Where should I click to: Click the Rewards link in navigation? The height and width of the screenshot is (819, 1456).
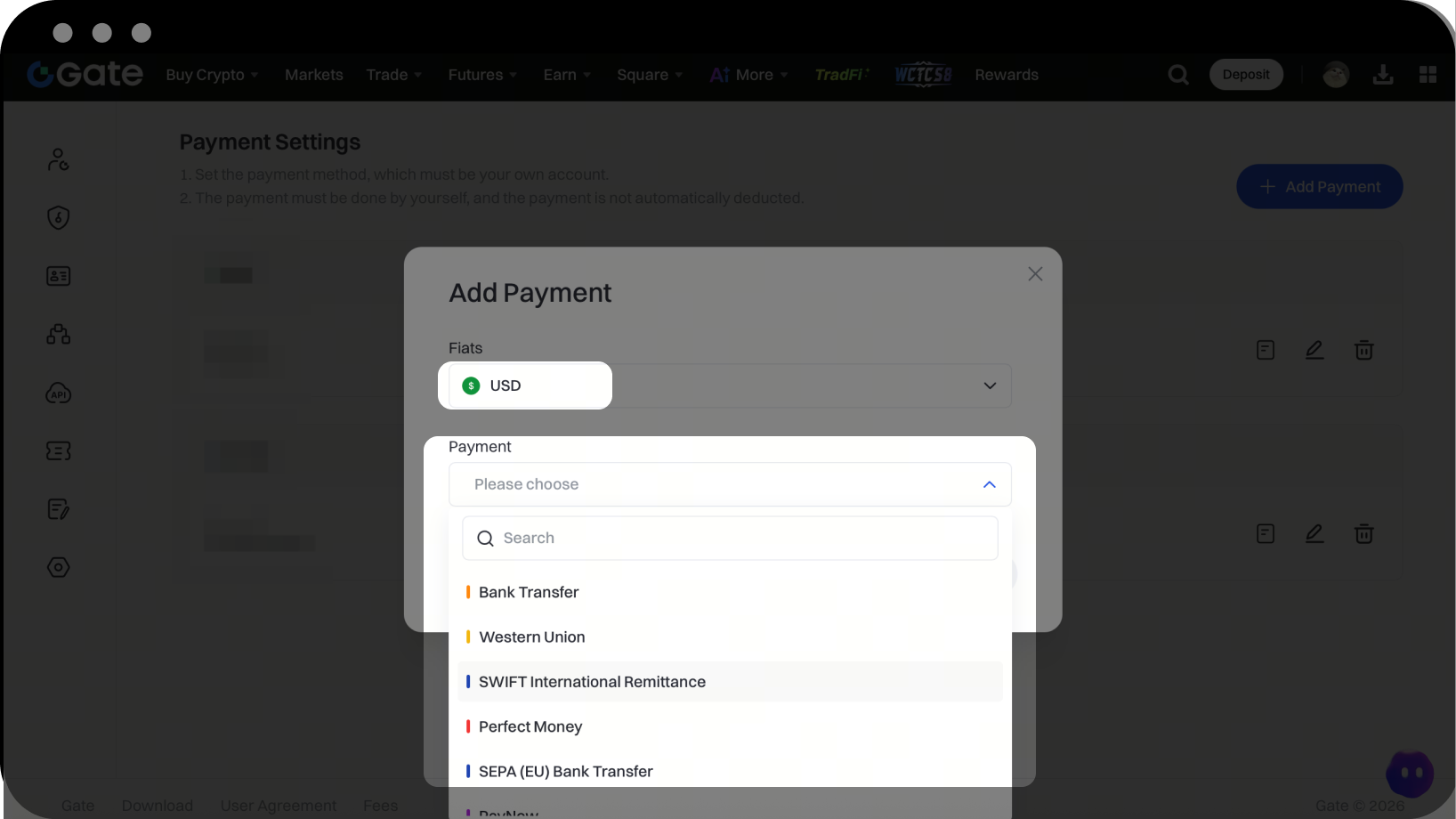pyautogui.click(x=1006, y=75)
